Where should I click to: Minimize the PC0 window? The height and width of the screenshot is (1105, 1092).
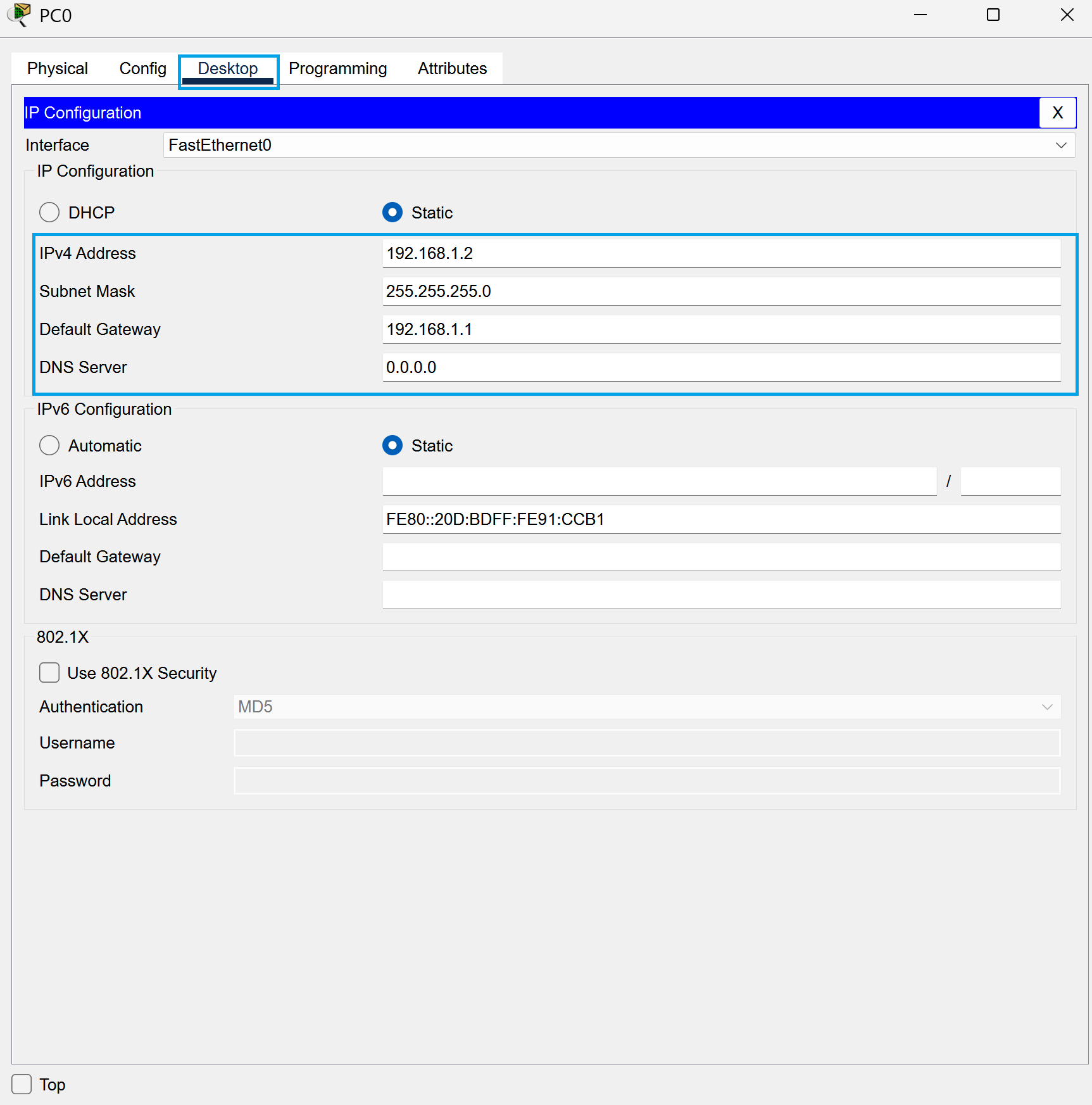[x=920, y=15]
